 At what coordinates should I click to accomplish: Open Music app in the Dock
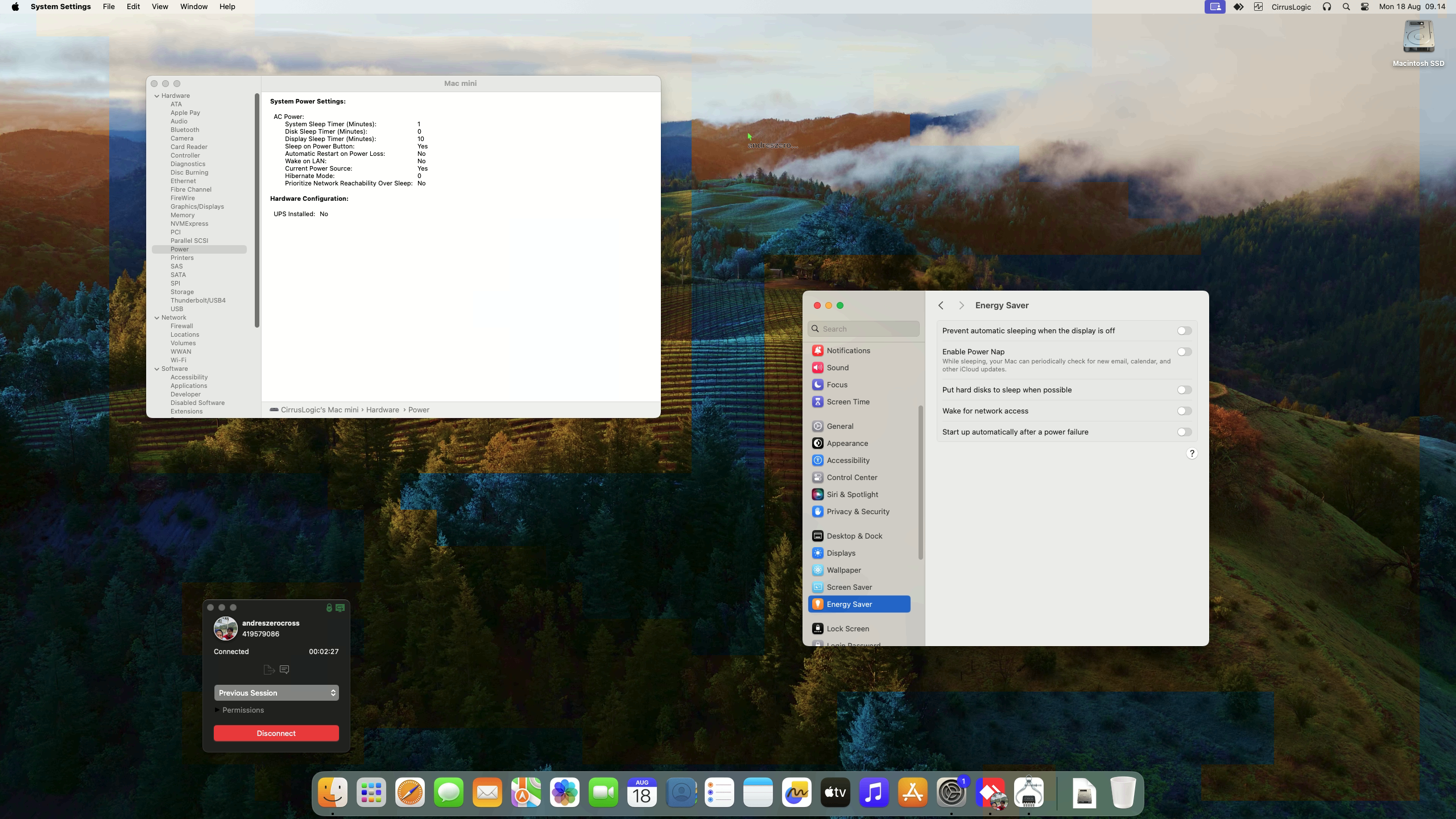pos(874,792)
